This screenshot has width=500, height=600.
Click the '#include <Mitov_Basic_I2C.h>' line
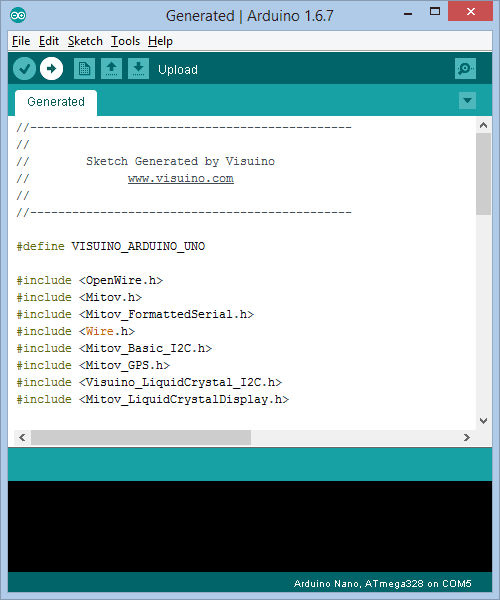114,349
